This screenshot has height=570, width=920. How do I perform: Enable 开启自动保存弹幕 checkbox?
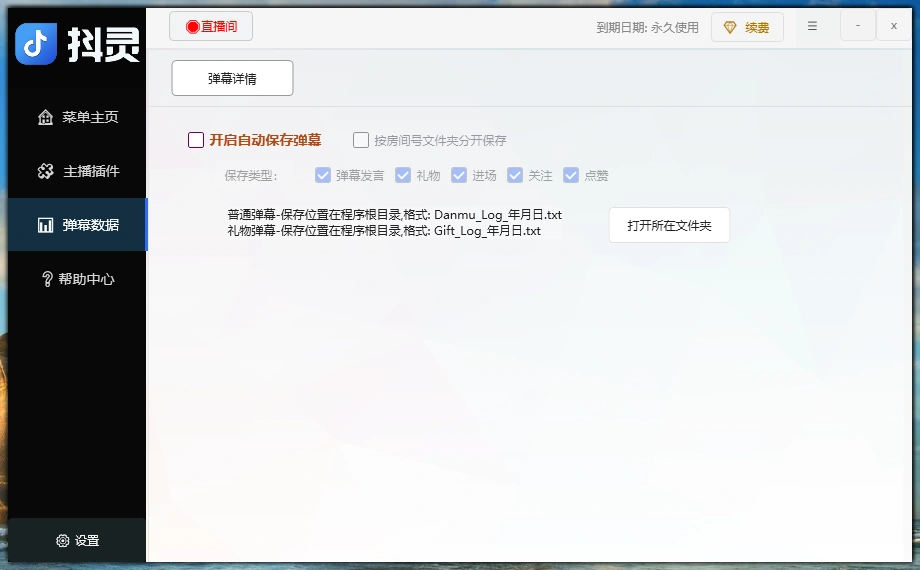pyautogui.click(x=196, y=140)
